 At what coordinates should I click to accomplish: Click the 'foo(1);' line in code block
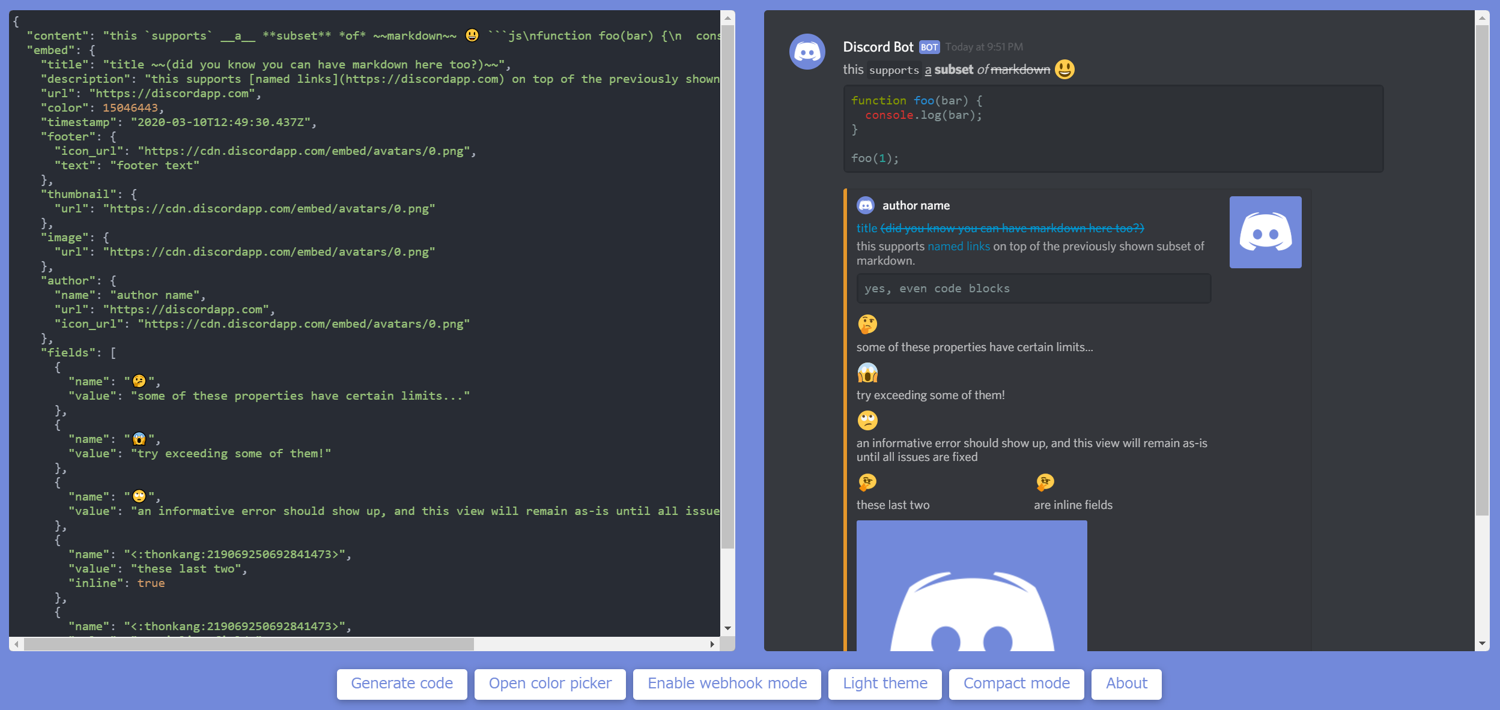click(875, 158)
